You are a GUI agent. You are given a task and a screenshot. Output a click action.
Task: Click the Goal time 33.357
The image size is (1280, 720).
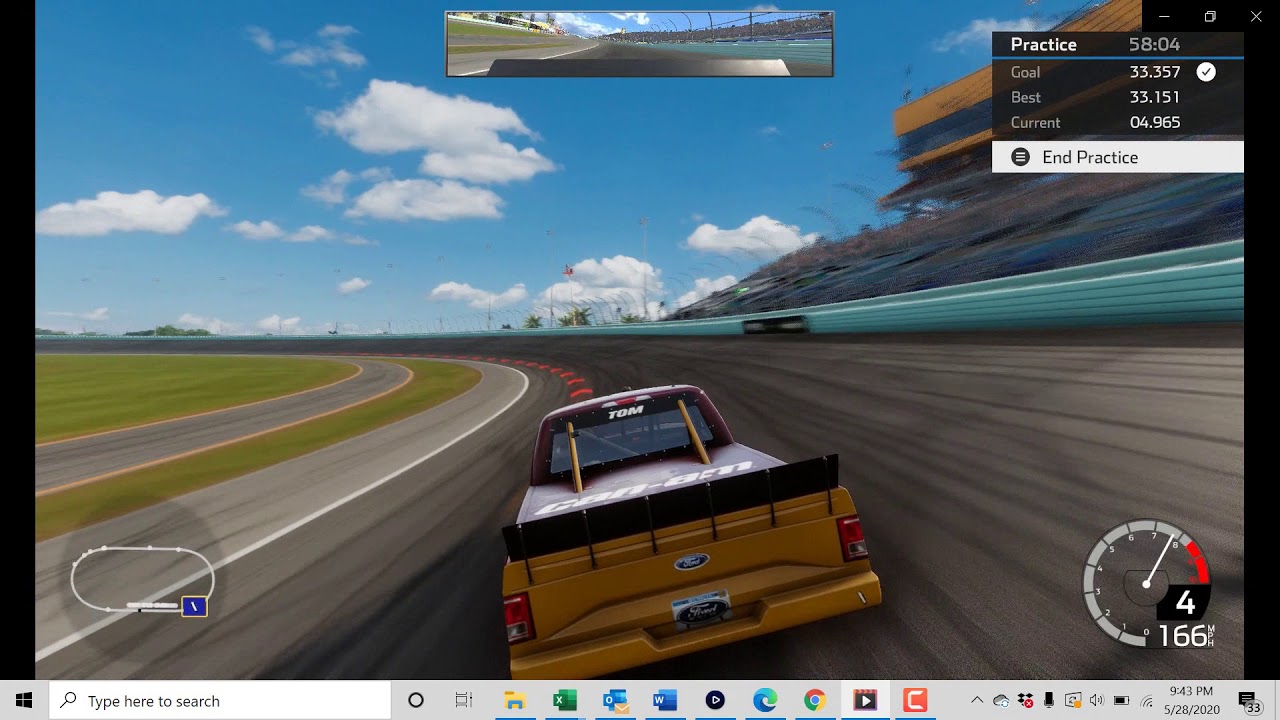(1155, 72)
